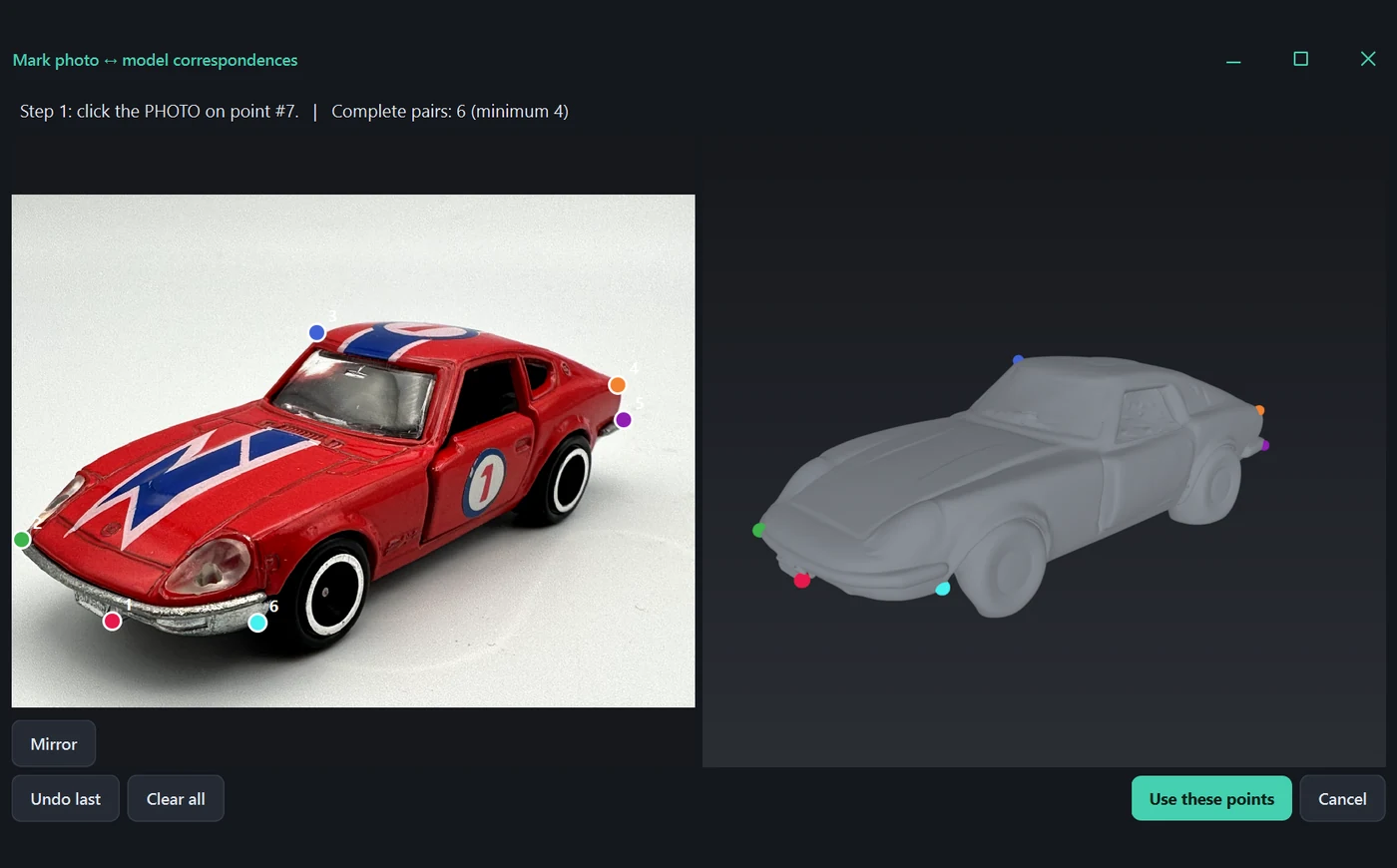Click the Mirror button
This screenshot has height=868, width=1397.
[54, 744]
